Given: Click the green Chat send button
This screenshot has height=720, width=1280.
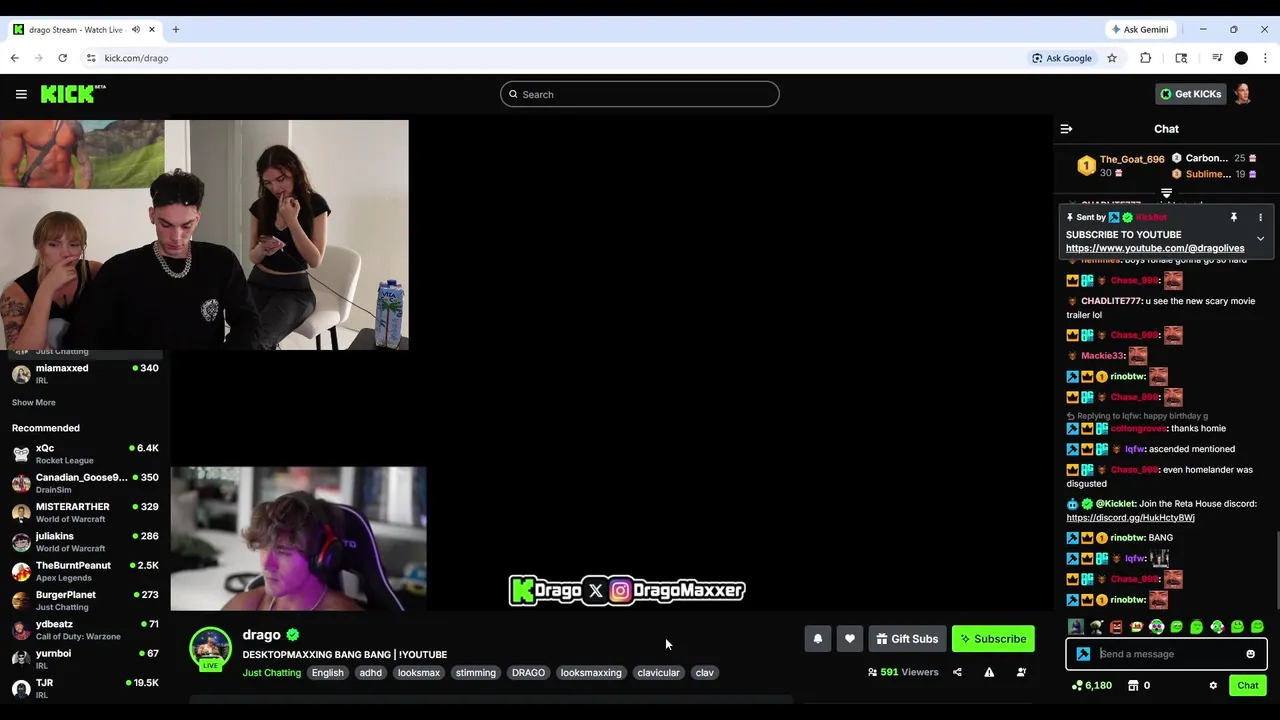Looking at the screenshot, I should (1248, 686).
